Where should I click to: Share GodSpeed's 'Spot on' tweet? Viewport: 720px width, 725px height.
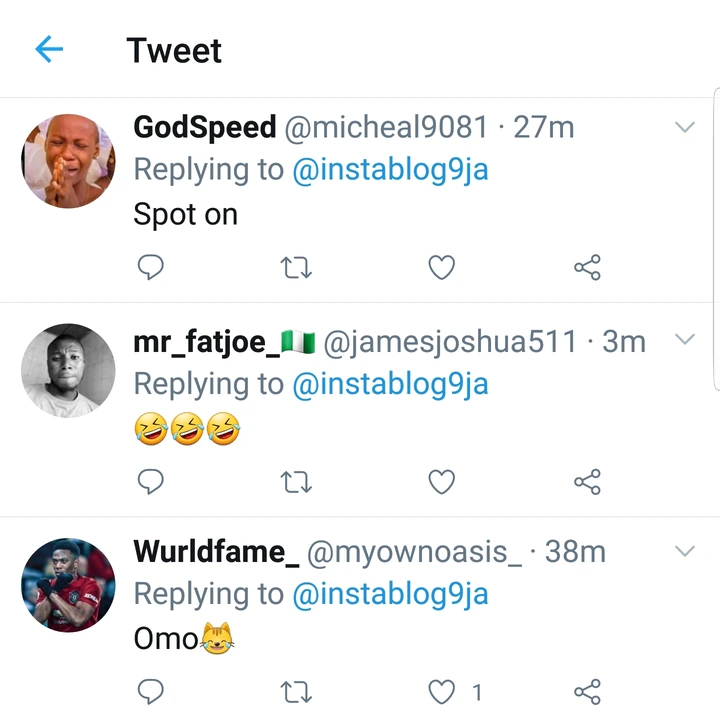[x=587, y=267]
